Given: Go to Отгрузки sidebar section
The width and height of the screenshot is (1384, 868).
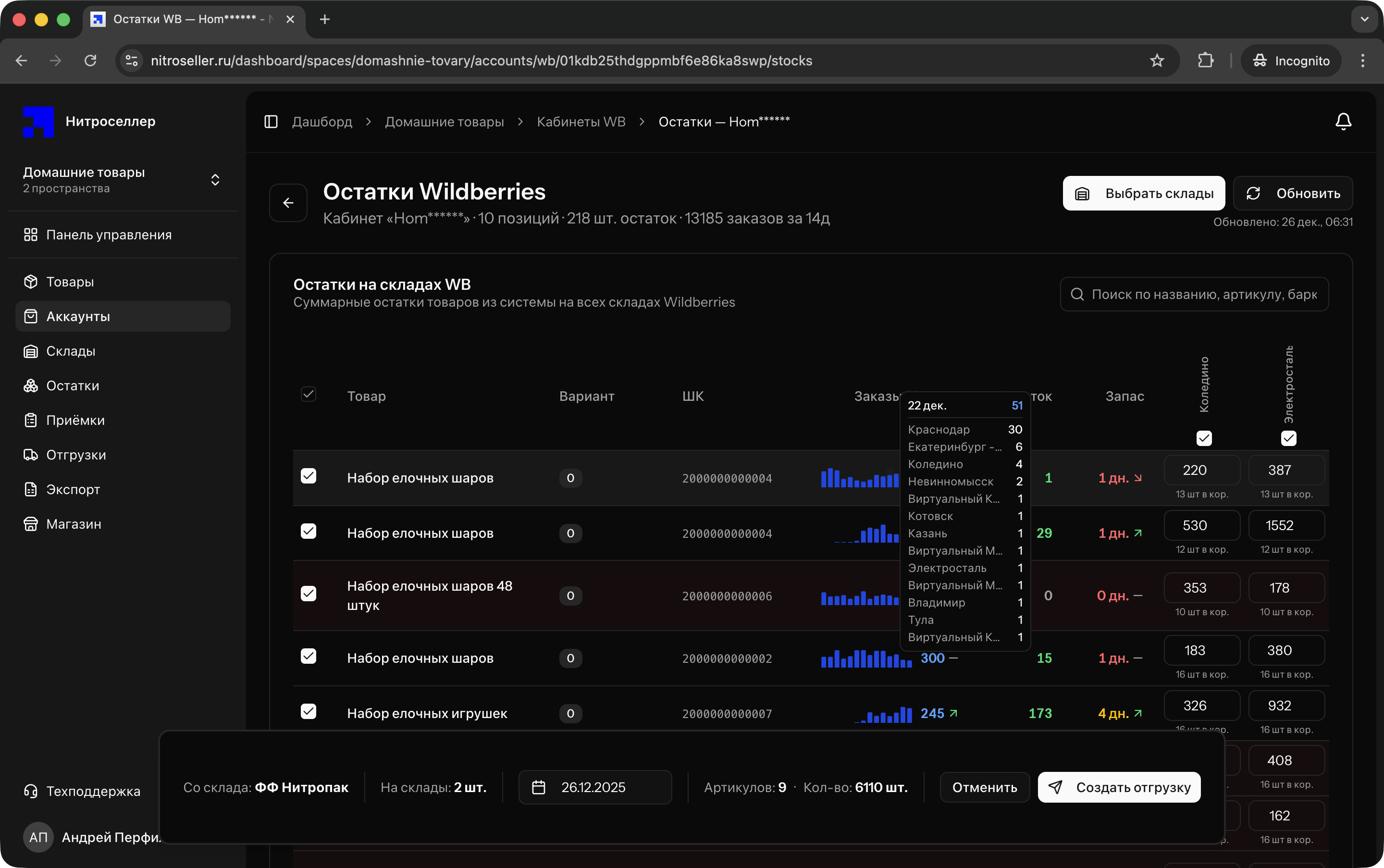Looking at the screenshot, I should click(76, 455).
